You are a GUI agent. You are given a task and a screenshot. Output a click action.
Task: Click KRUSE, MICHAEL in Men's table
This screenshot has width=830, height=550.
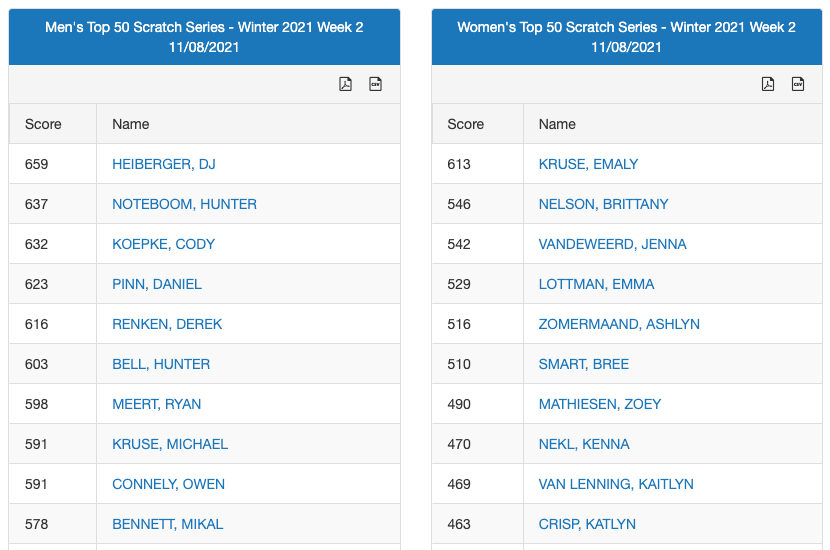pos(170,444)
